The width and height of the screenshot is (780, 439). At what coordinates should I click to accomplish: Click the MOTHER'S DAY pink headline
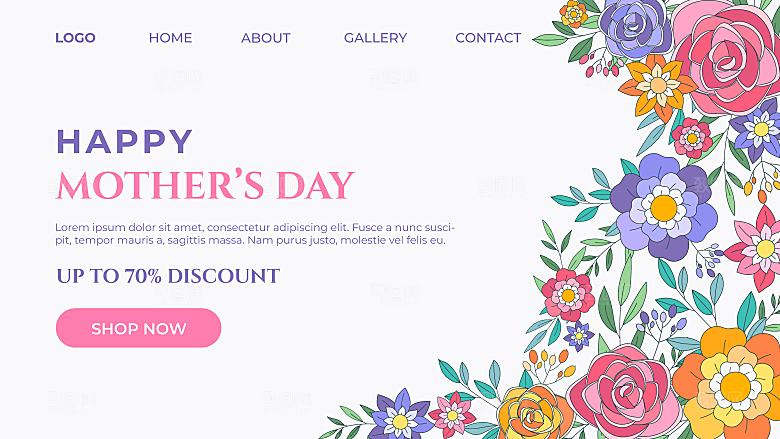click(x=205, y=185)
